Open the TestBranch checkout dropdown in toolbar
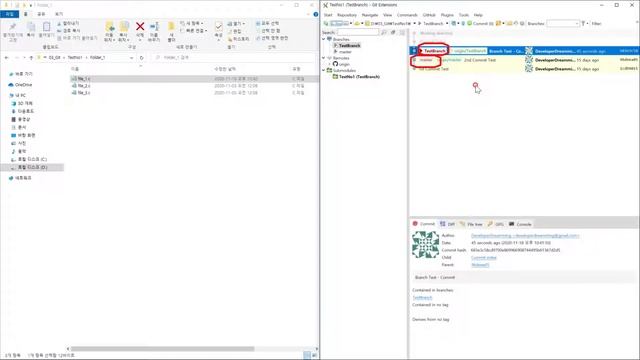This screenshot has height=360, width=640. point(447,24)
